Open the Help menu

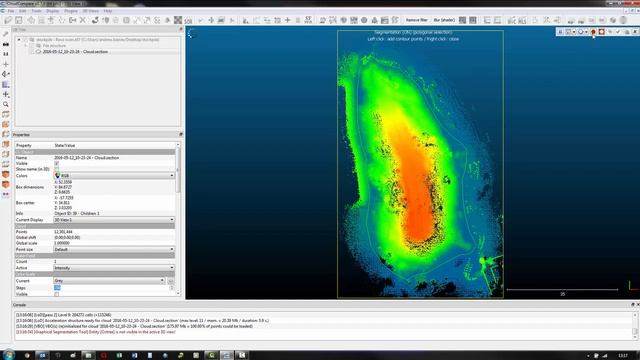[x=108, y=11]
